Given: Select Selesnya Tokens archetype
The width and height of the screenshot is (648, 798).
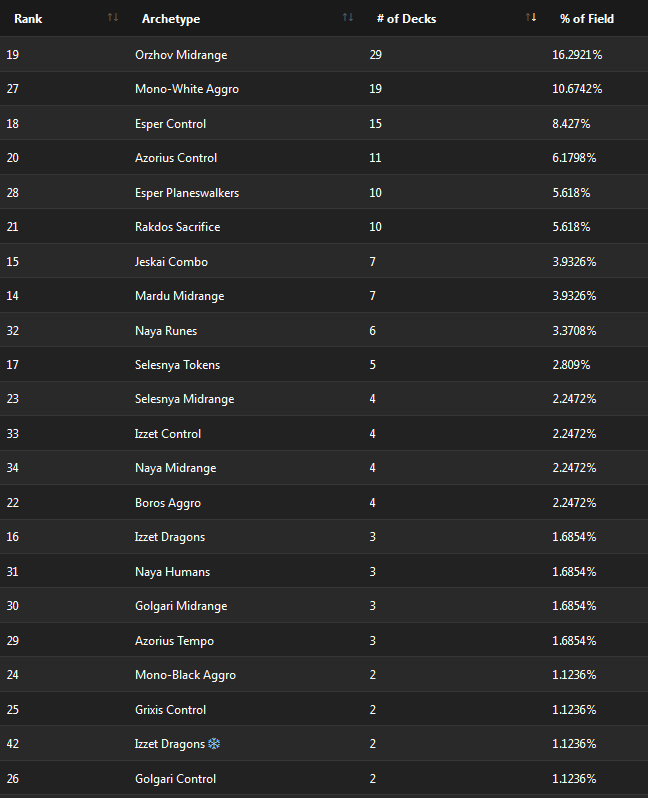Looking at the screenshot, I should coord(178,365).
